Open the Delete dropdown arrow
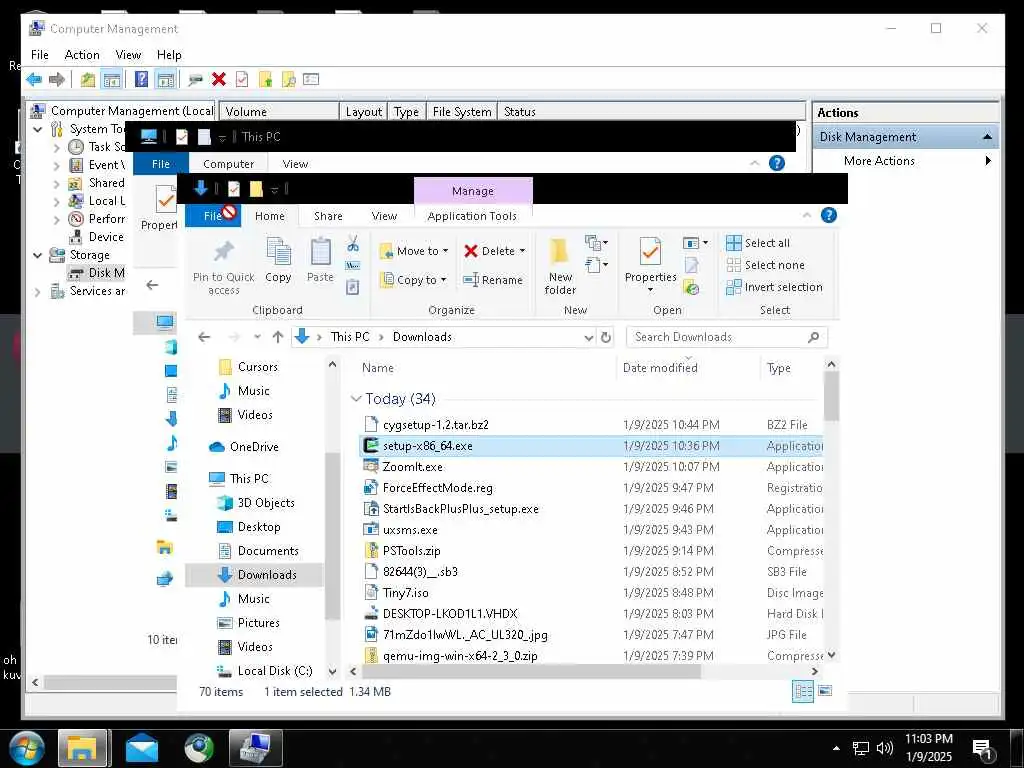This screenshot has height=768, width=1024. (x=522, y=251)
